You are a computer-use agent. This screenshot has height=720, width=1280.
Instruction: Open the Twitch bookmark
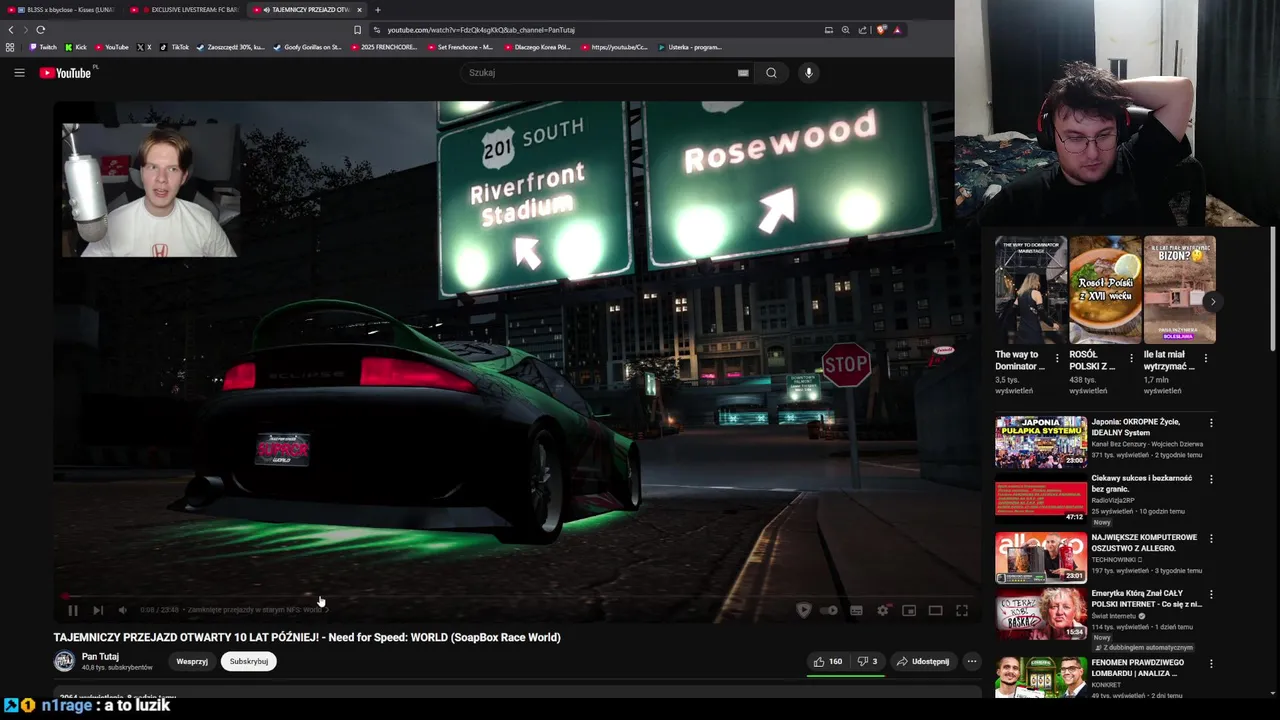pyautogui.click(x=43, y=47)
